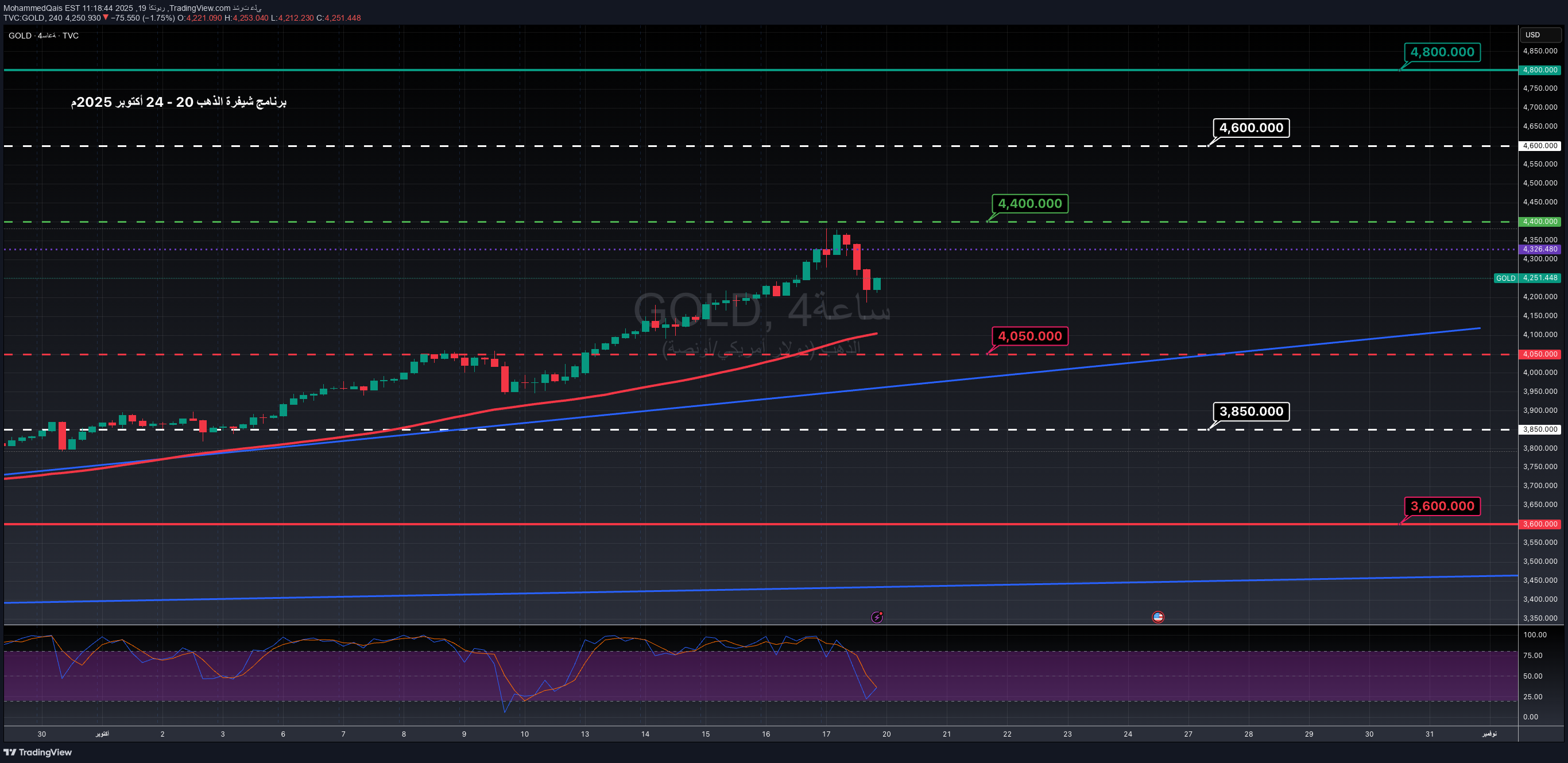Click the purple lightning news event icon

877,617
